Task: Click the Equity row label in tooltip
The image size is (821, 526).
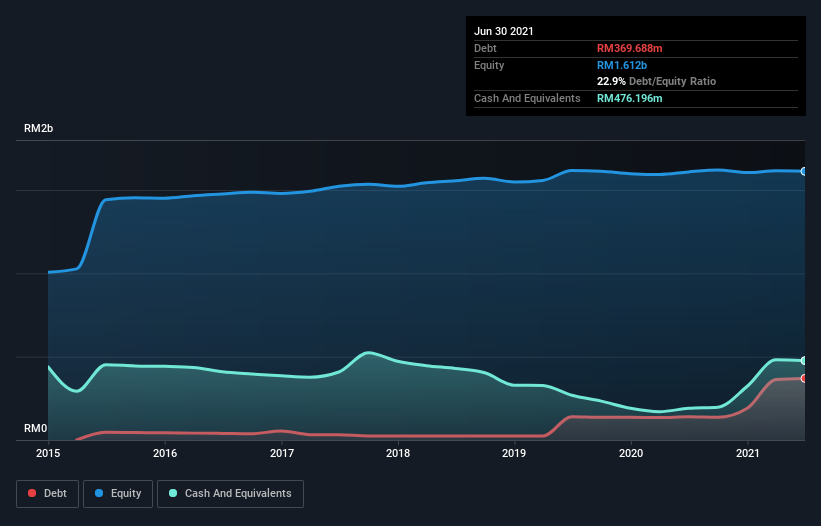Action: tap(489, 65)
